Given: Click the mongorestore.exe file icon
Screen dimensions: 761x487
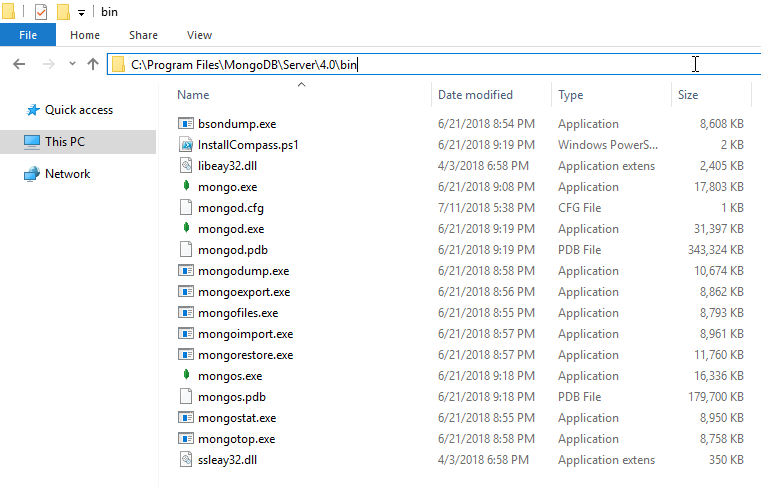Looking at the screenshot, I should point(186,354).
